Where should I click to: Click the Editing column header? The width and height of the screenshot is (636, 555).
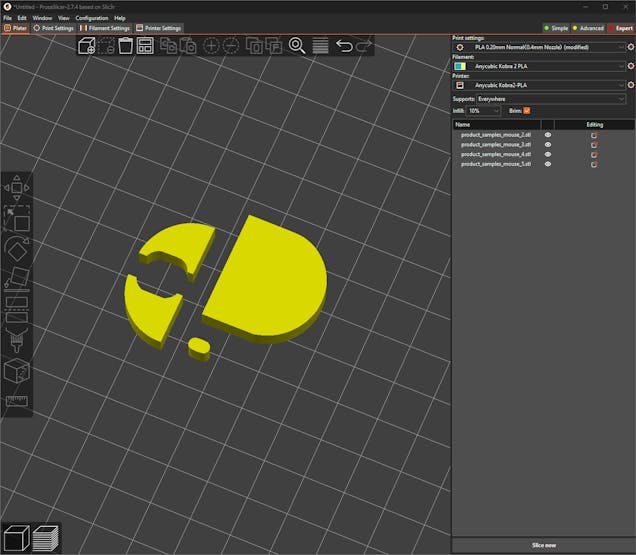tap(595, 125)
